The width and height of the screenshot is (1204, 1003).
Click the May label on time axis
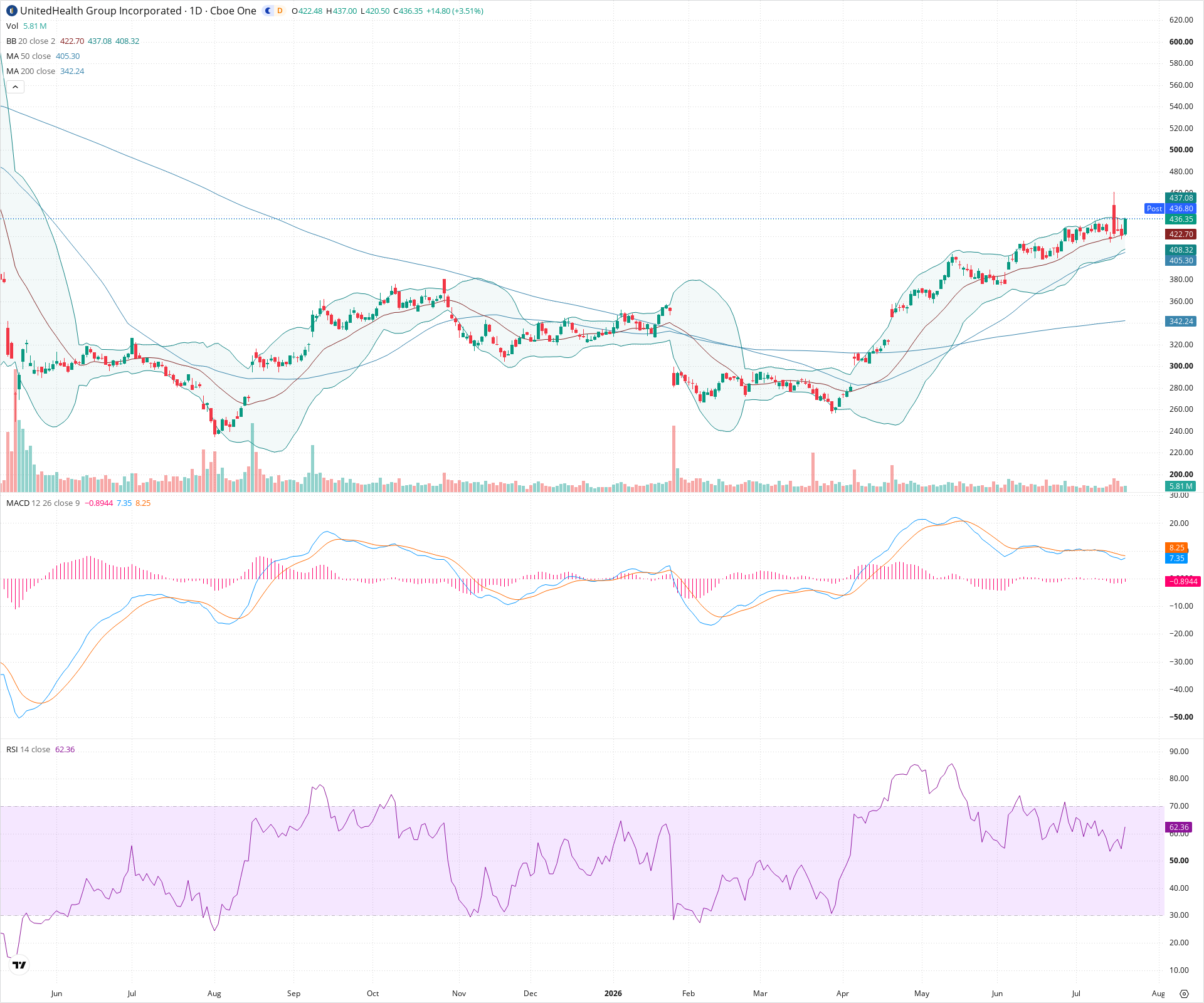tap(922, 994)
